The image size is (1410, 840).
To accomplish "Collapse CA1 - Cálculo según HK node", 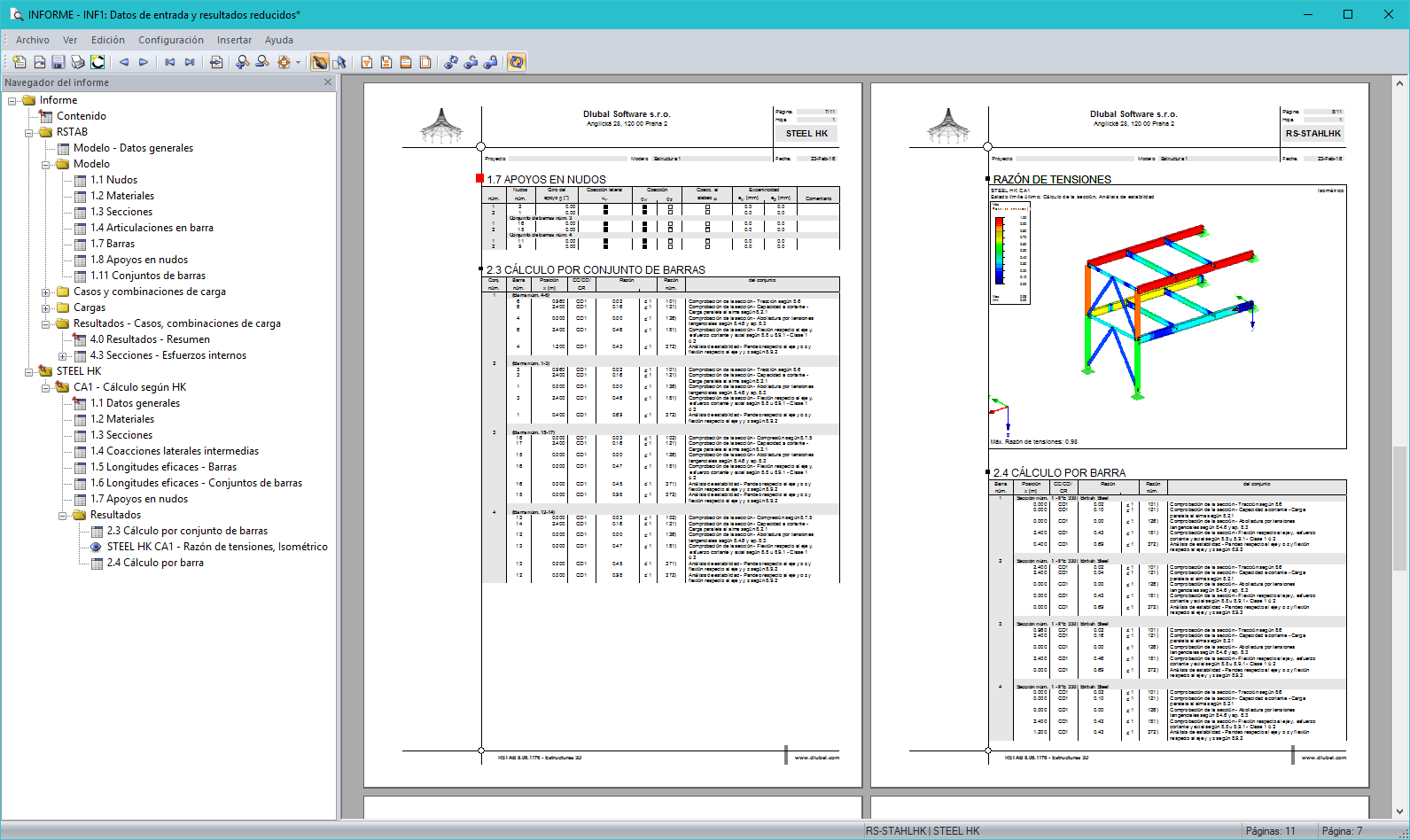I will click(x=46, y=388).
